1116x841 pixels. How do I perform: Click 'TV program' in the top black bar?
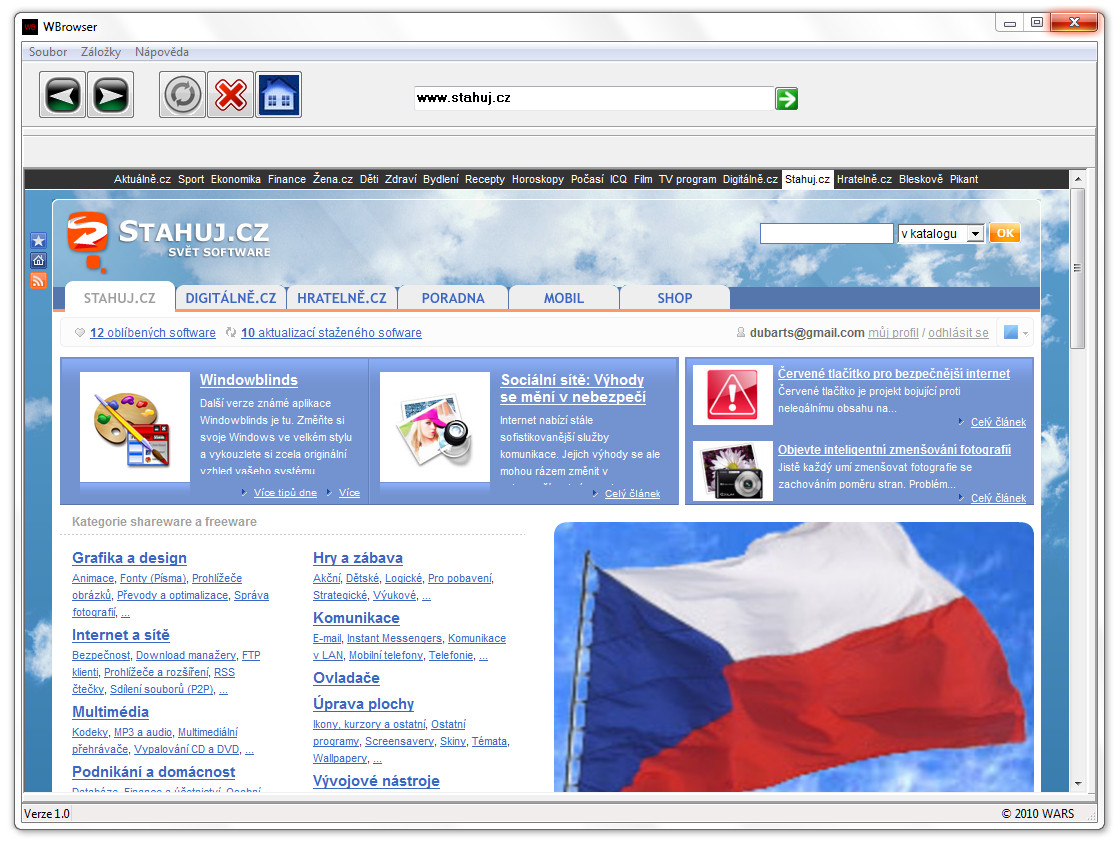point(687,179)
